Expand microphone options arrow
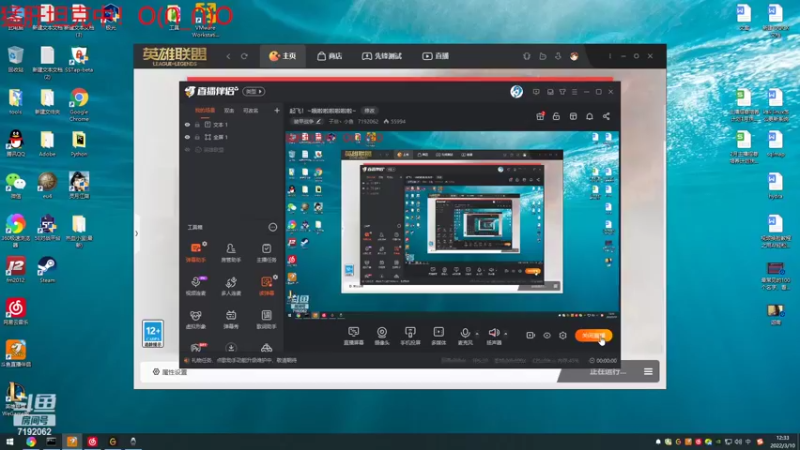Screen dimensions: 800x450 click(x=477, y=334)
